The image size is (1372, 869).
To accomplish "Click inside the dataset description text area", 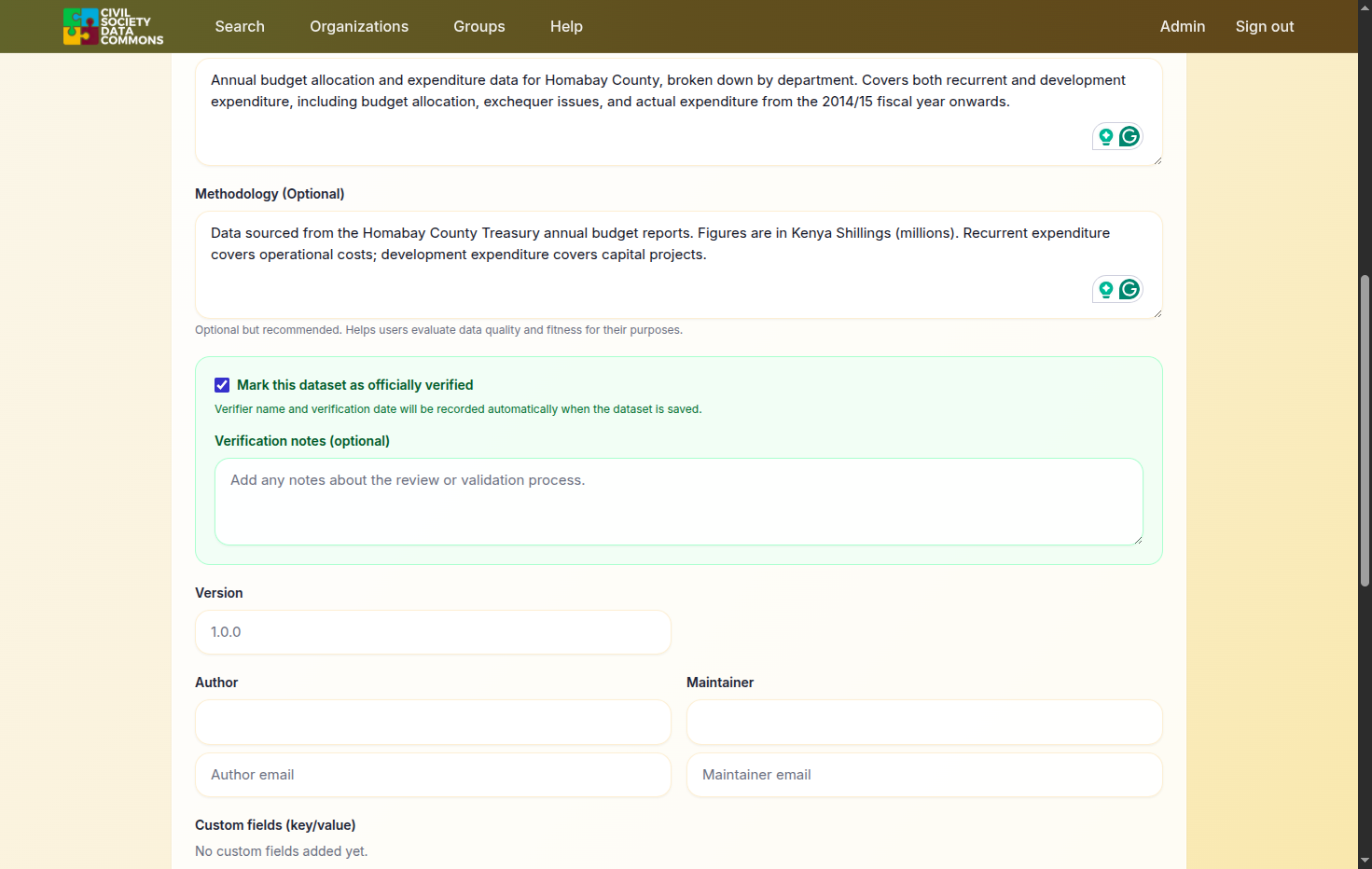I will click(679, 112).
